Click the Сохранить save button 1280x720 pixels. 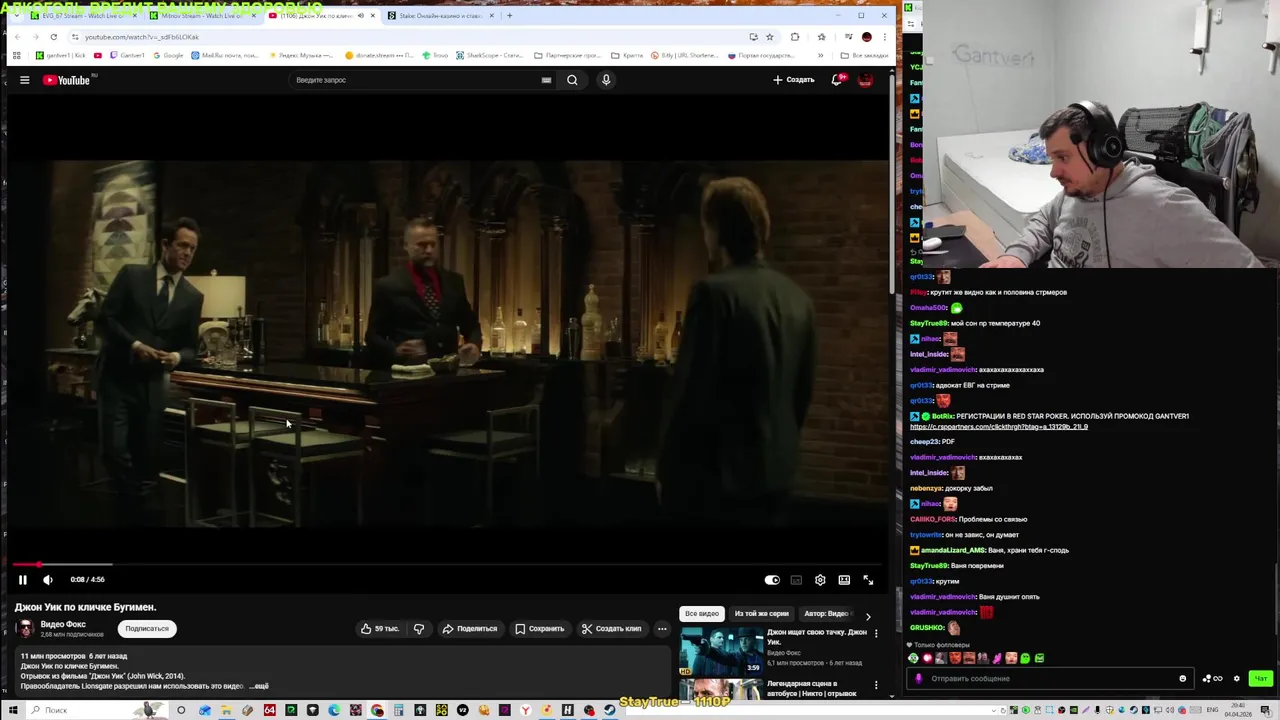pos(540,629)
